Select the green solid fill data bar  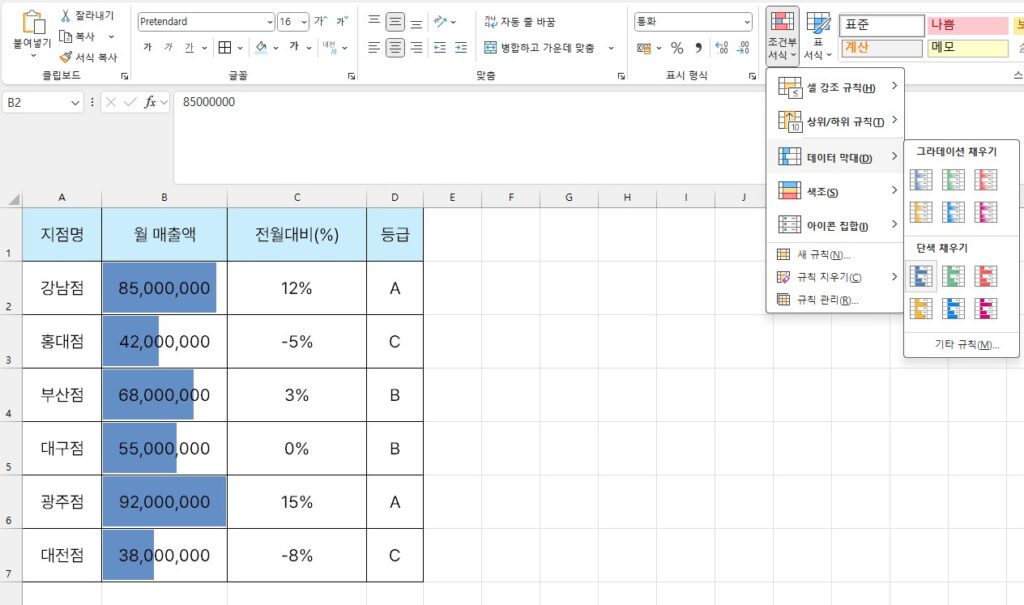954,276
